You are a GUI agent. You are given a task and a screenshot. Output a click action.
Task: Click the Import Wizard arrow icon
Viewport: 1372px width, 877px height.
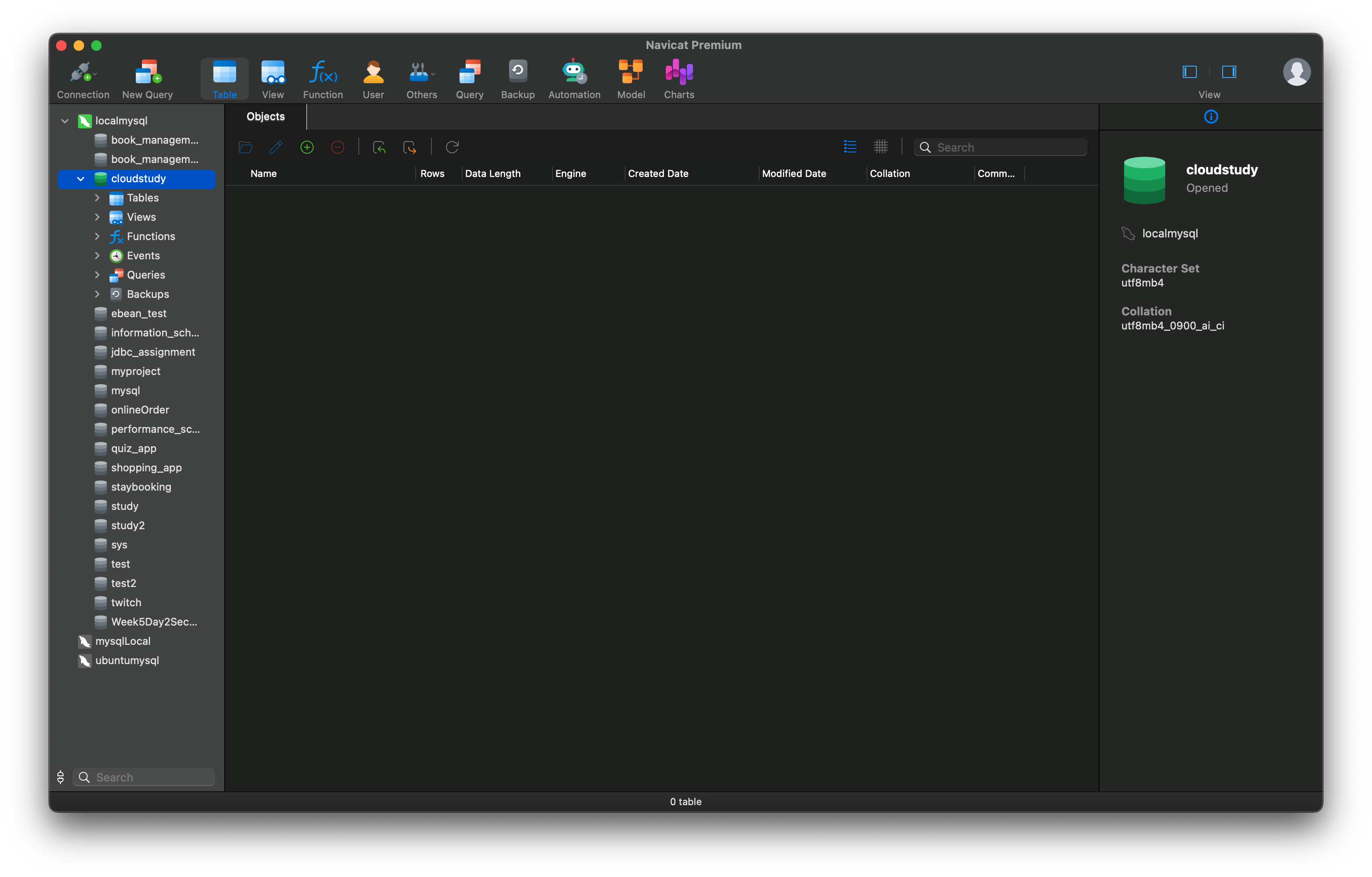pos(379,147)
